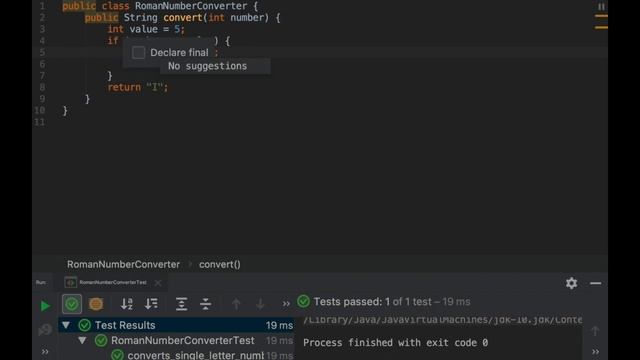Go to next failed test arrow
Image resolution: width=640 pixels, height=360 pixels.
point(260,304)
